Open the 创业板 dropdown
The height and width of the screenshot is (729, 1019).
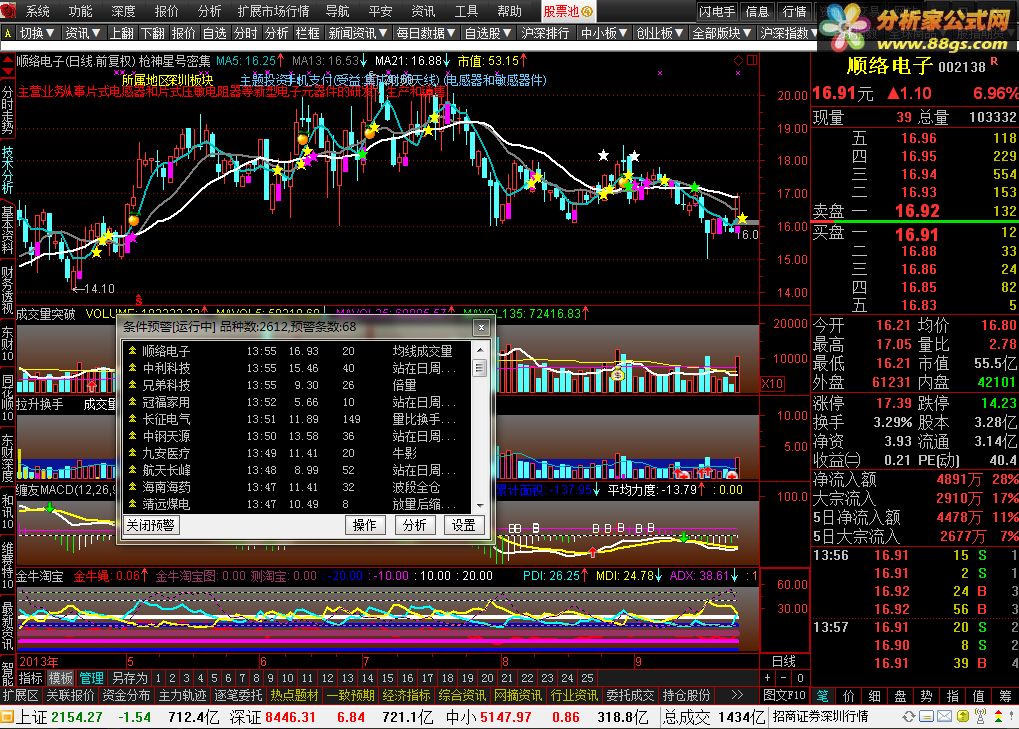point(660,32)
